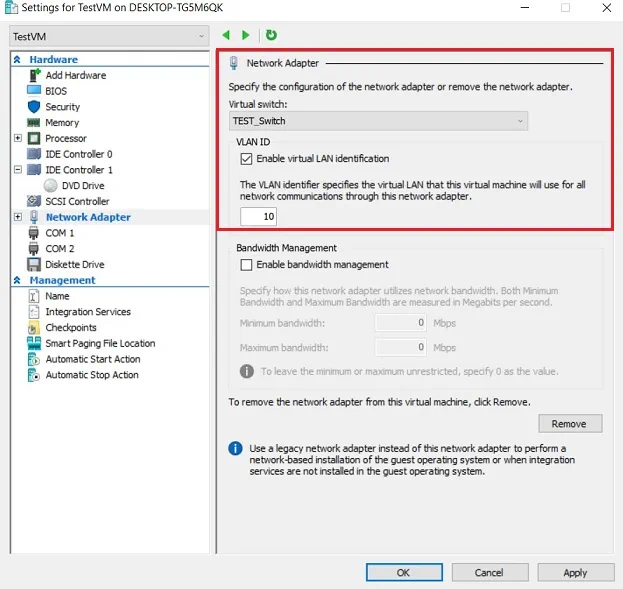The height and width of the screenshot is (589, 623).
Task: Click the Diskette Drive icon
Action: click(x=33, y=265)
